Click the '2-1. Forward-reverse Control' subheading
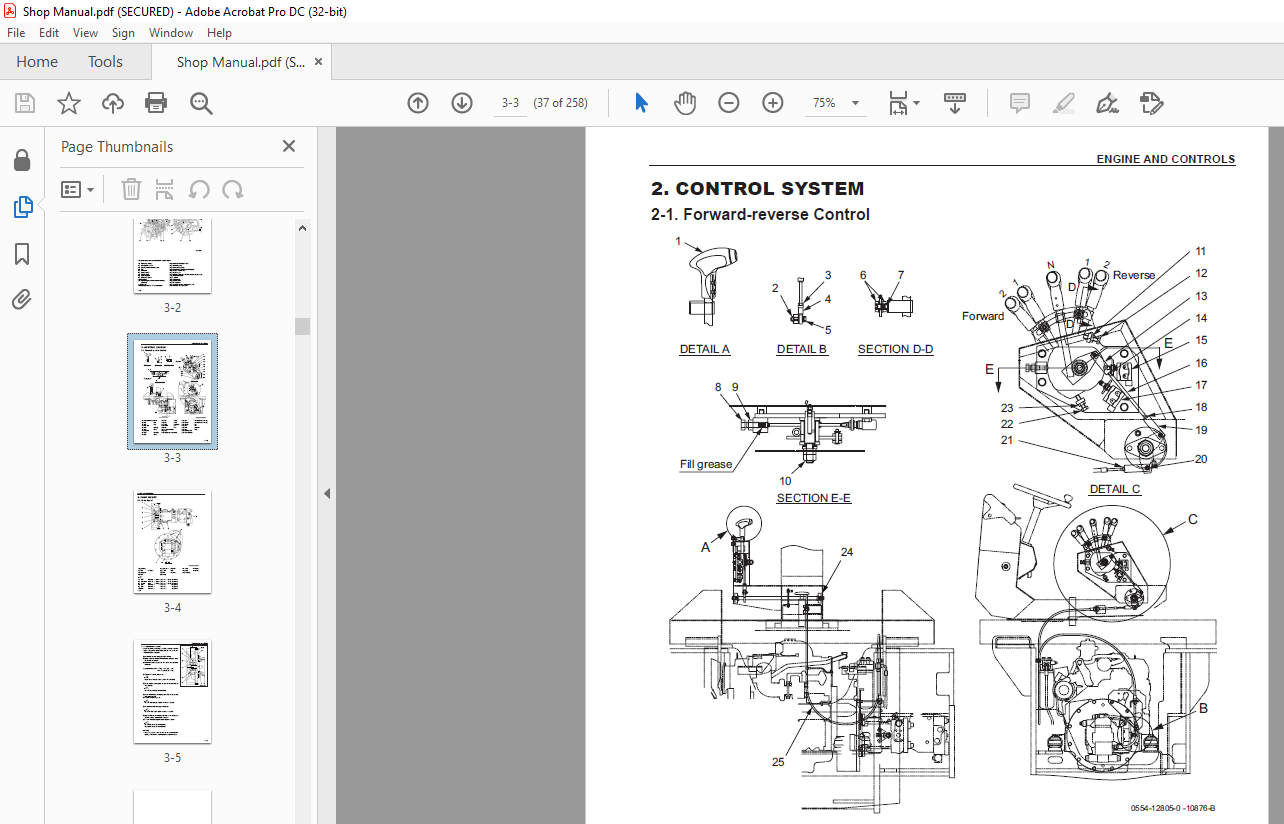 760,214
